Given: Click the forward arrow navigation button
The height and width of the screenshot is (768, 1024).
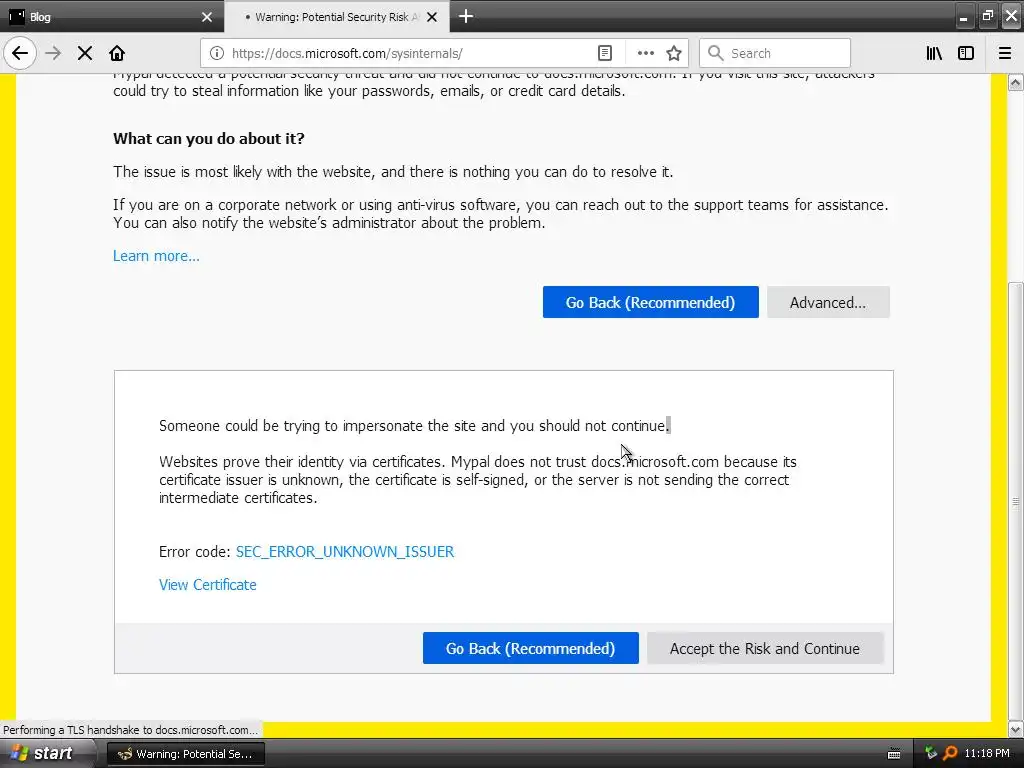Looking at the screenshot, I should (x=53, y=53).
